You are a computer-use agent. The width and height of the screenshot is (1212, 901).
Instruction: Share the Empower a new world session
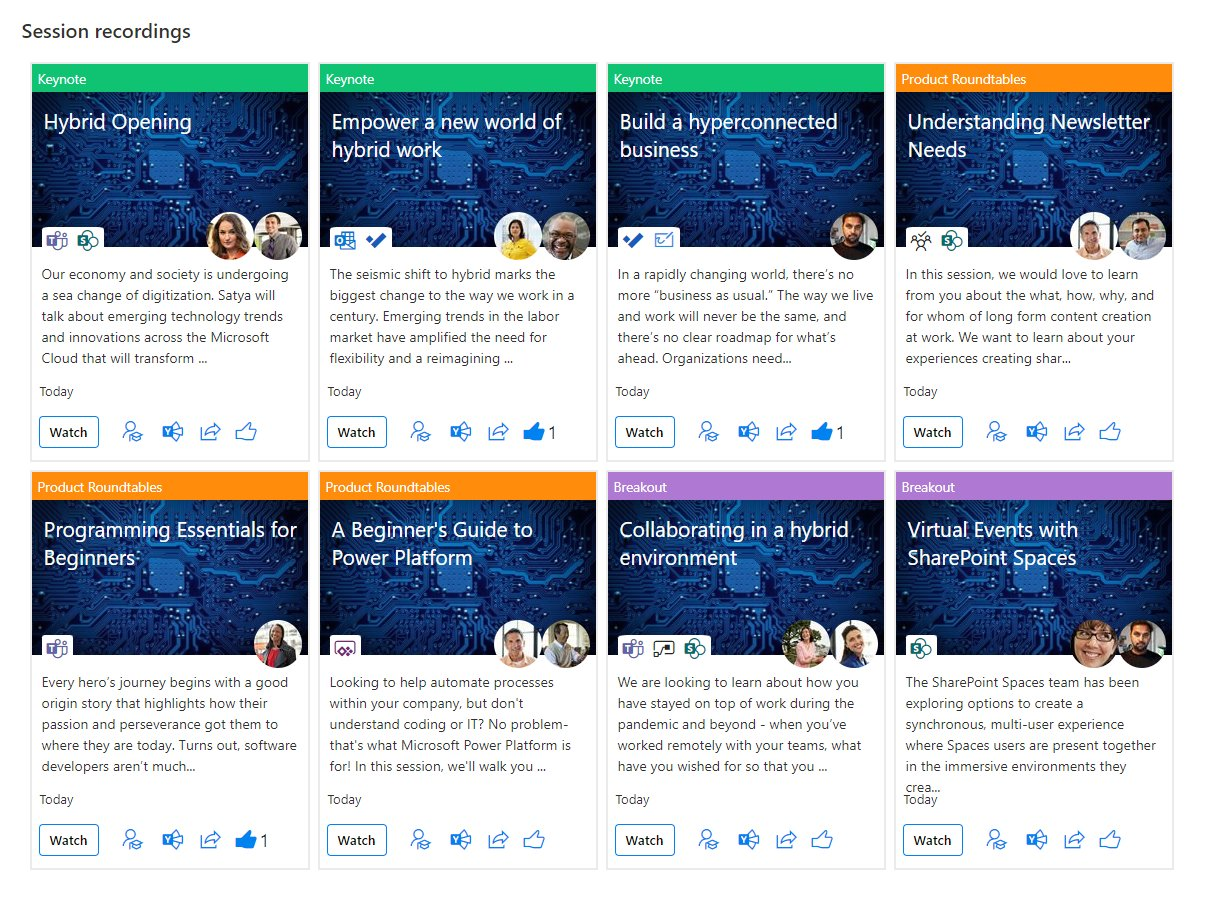click(498, 432)
